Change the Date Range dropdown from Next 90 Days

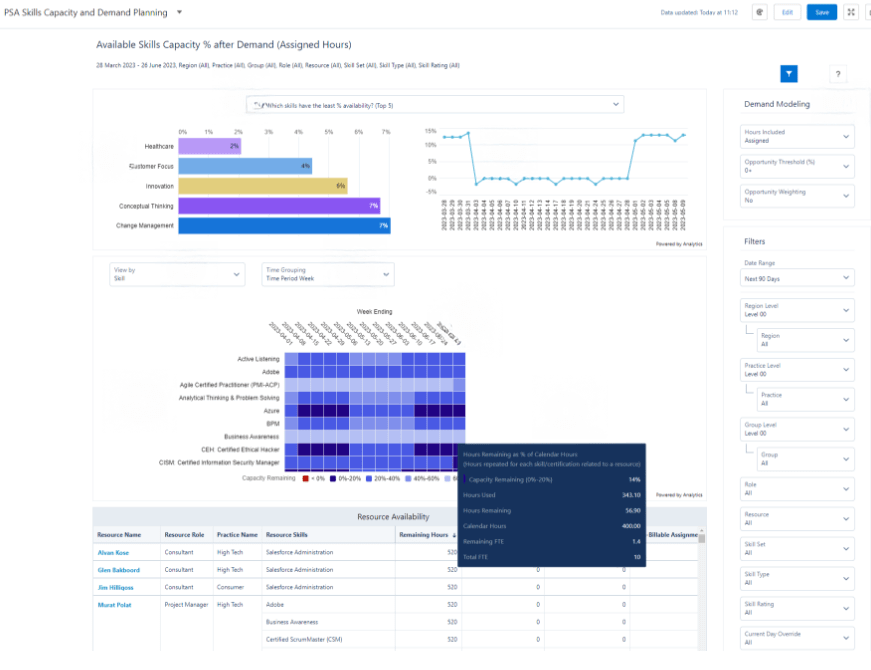[797, 277]
